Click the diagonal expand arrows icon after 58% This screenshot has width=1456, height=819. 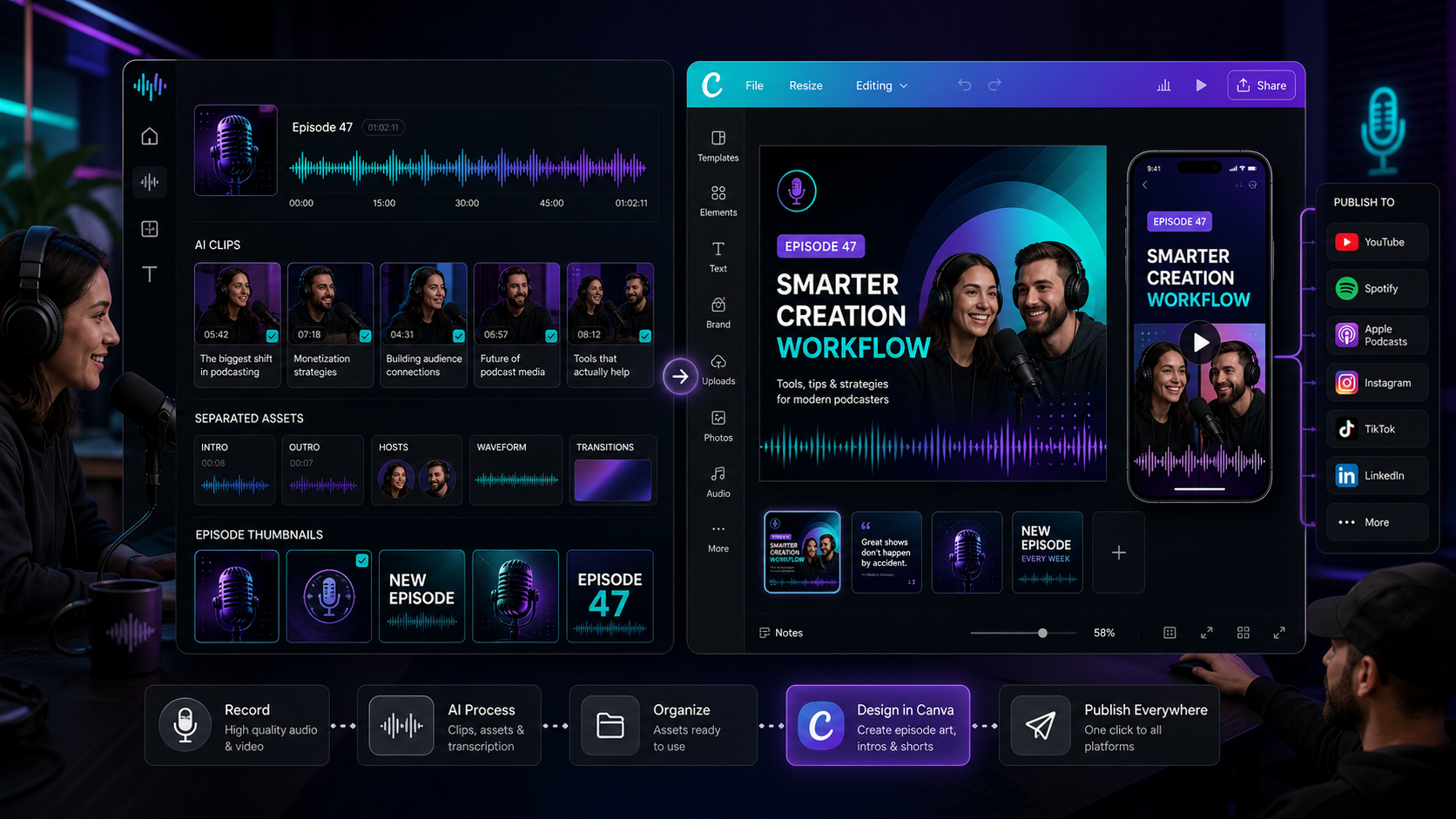point(1207,633)
